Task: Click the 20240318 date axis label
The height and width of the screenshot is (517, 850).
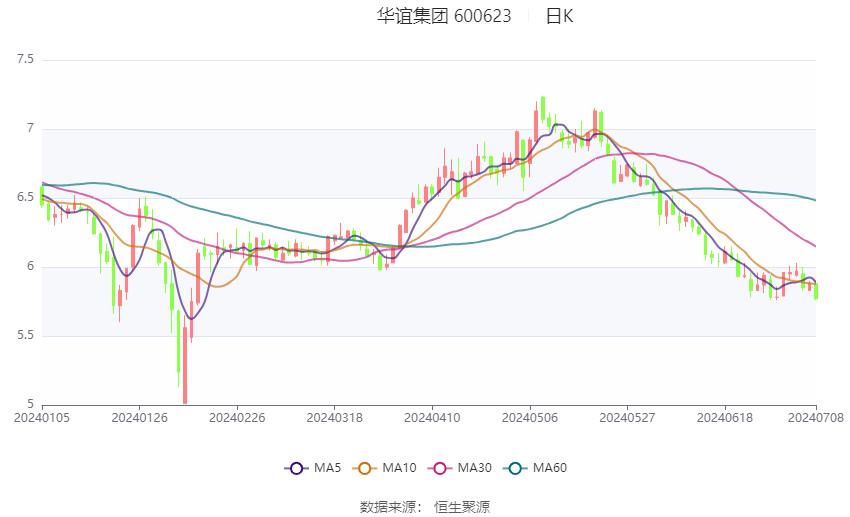Action: tap(334, 418)
